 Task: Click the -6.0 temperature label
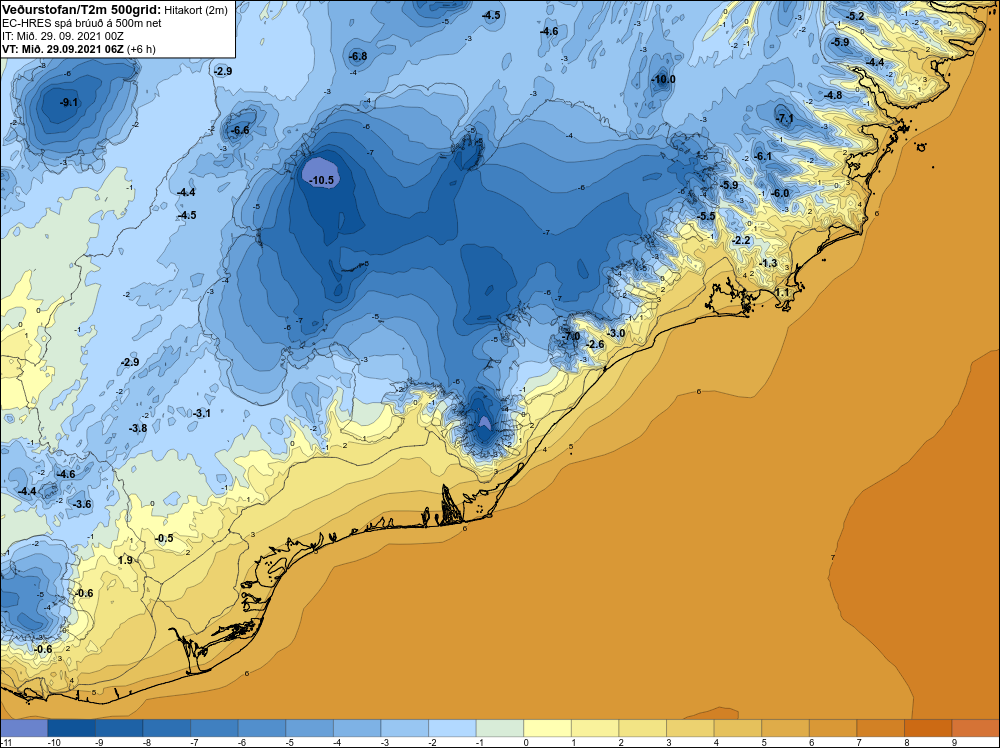(779, 194)
